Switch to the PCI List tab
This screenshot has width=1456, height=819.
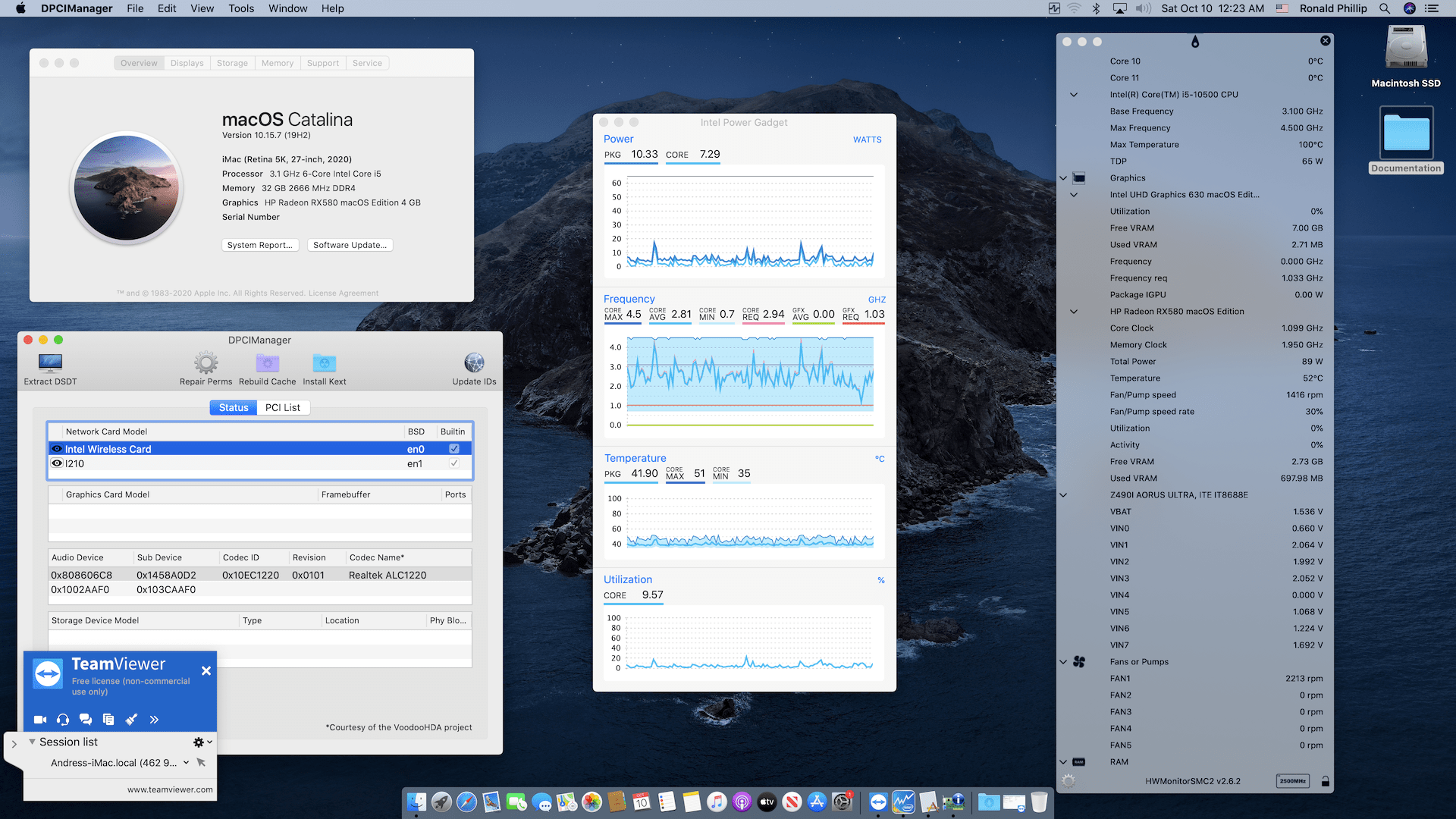coord(282,408)
